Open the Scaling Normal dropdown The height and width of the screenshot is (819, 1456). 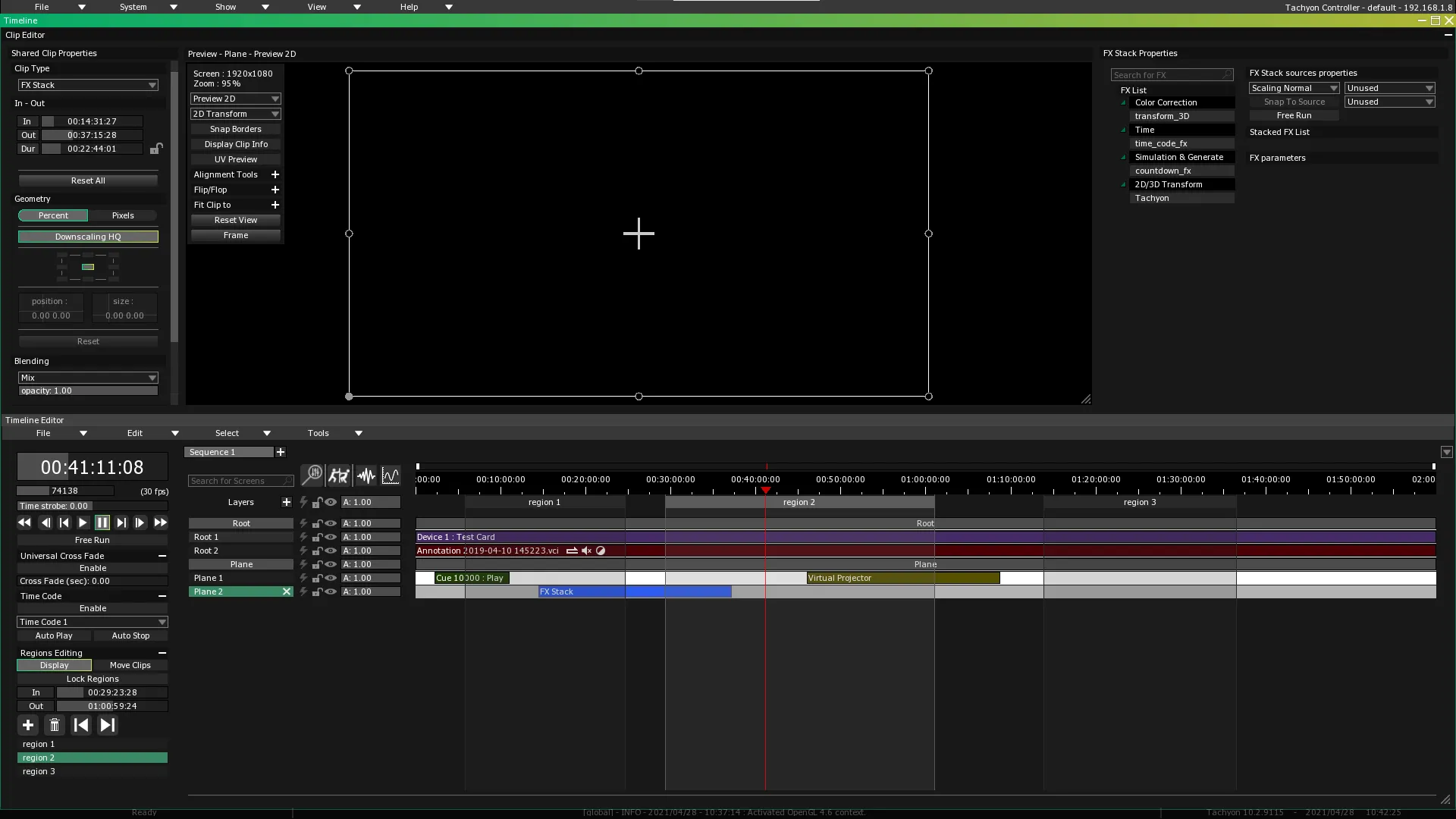(x=1294, y=88)
